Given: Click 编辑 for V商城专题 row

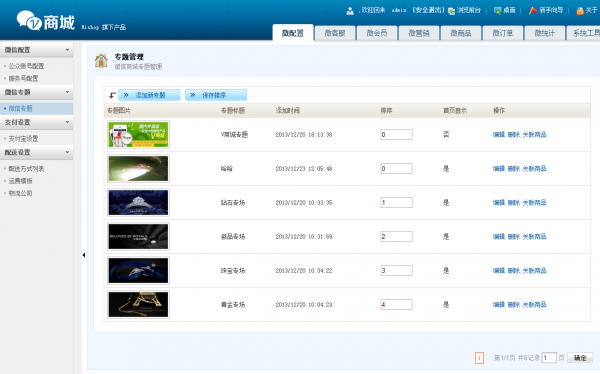Looking at the screenshot, I should 499,134.
